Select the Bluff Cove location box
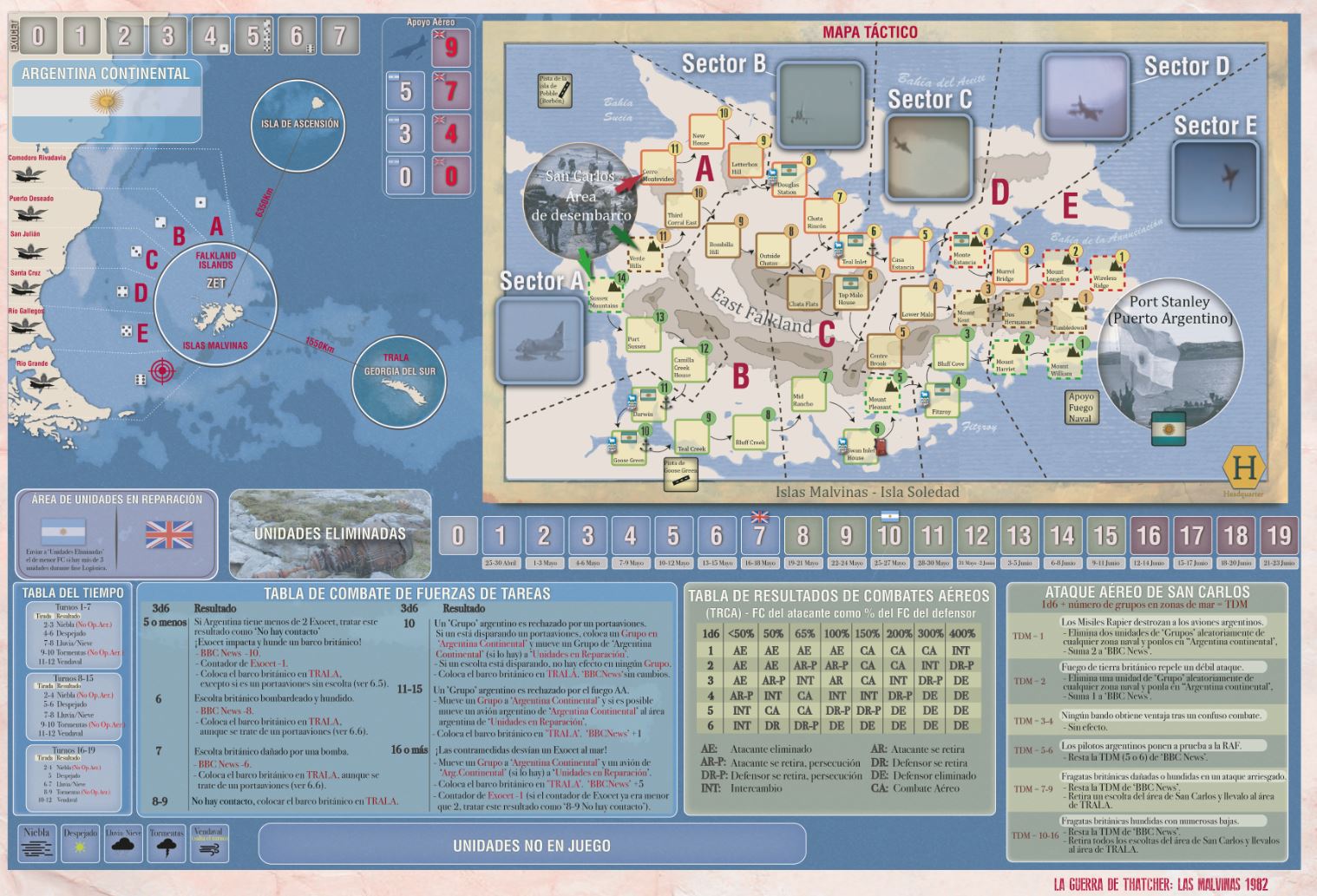Image resolution: width=1317 pixels, height=896 pixels. click(950, 352)
